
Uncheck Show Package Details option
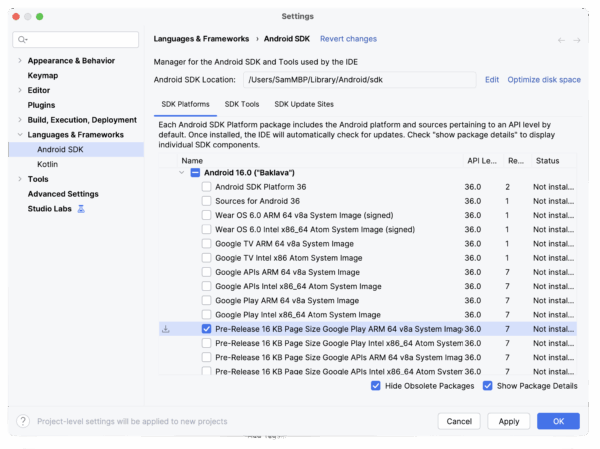pos(488,386)
